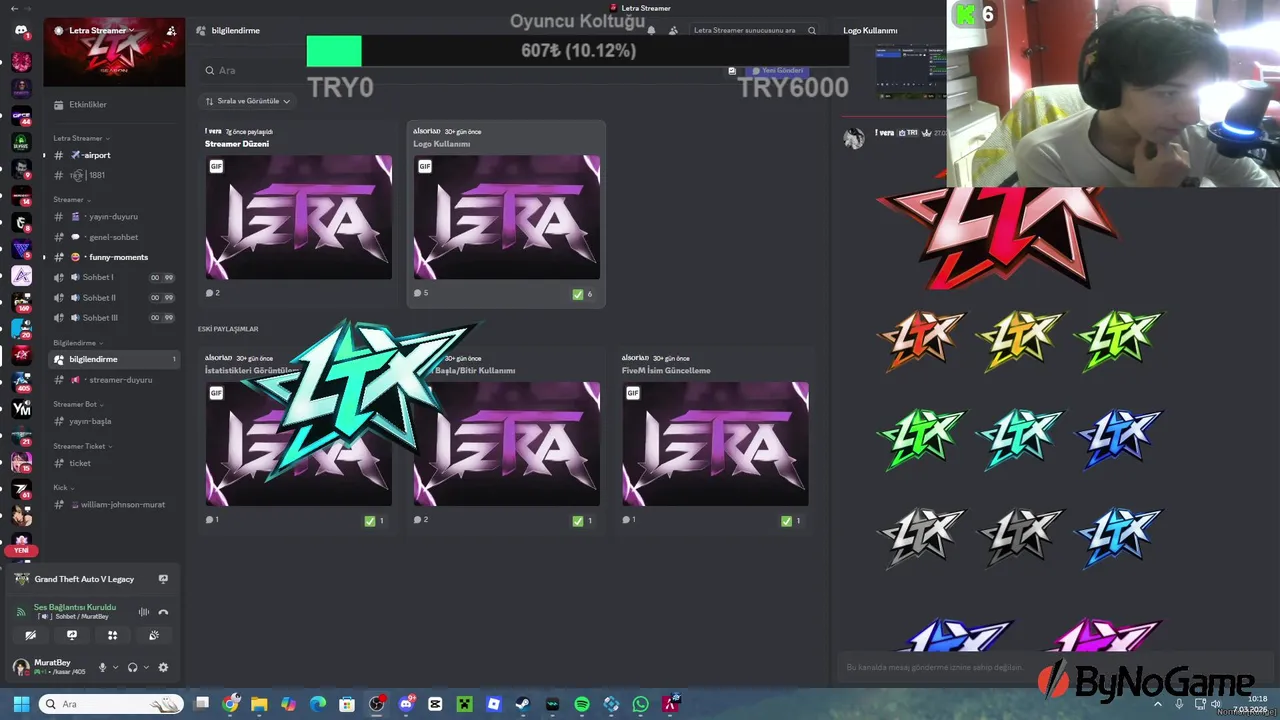Share your screen from voice panel
This screenshot has width=1280, height=720.
(x=71, y=635)
